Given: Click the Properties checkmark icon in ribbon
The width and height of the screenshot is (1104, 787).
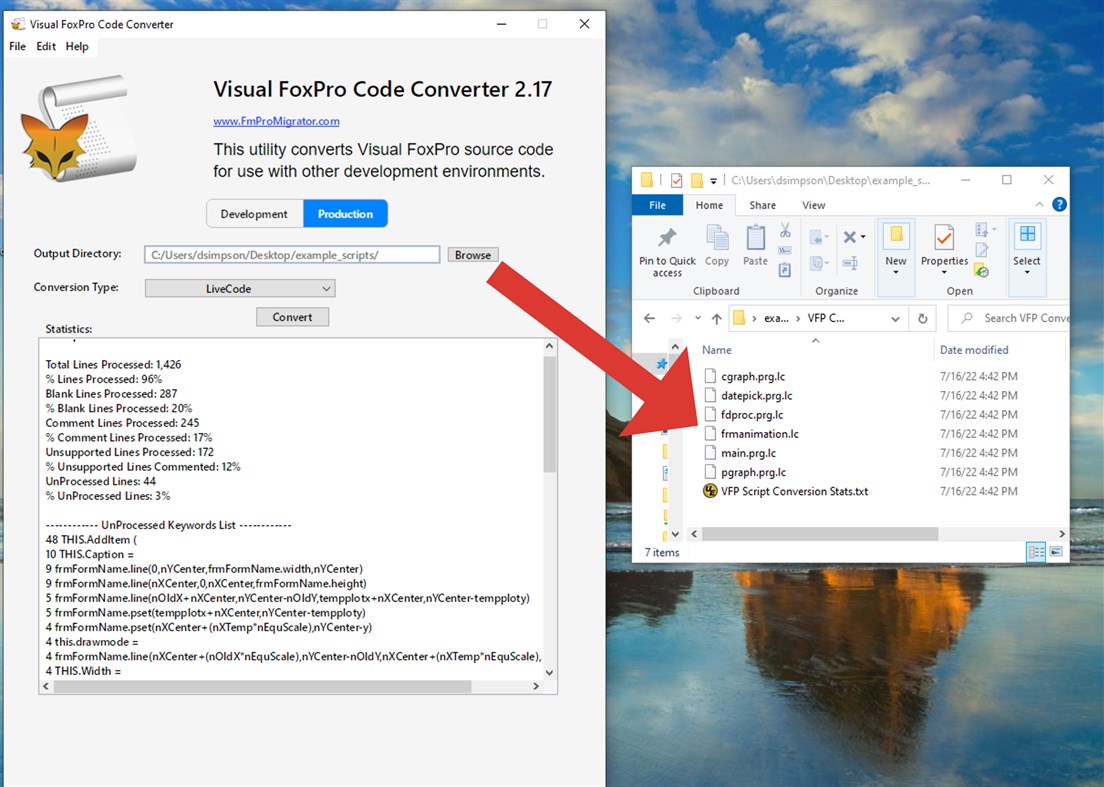Looking at the screenshot, I should [944, 238].
